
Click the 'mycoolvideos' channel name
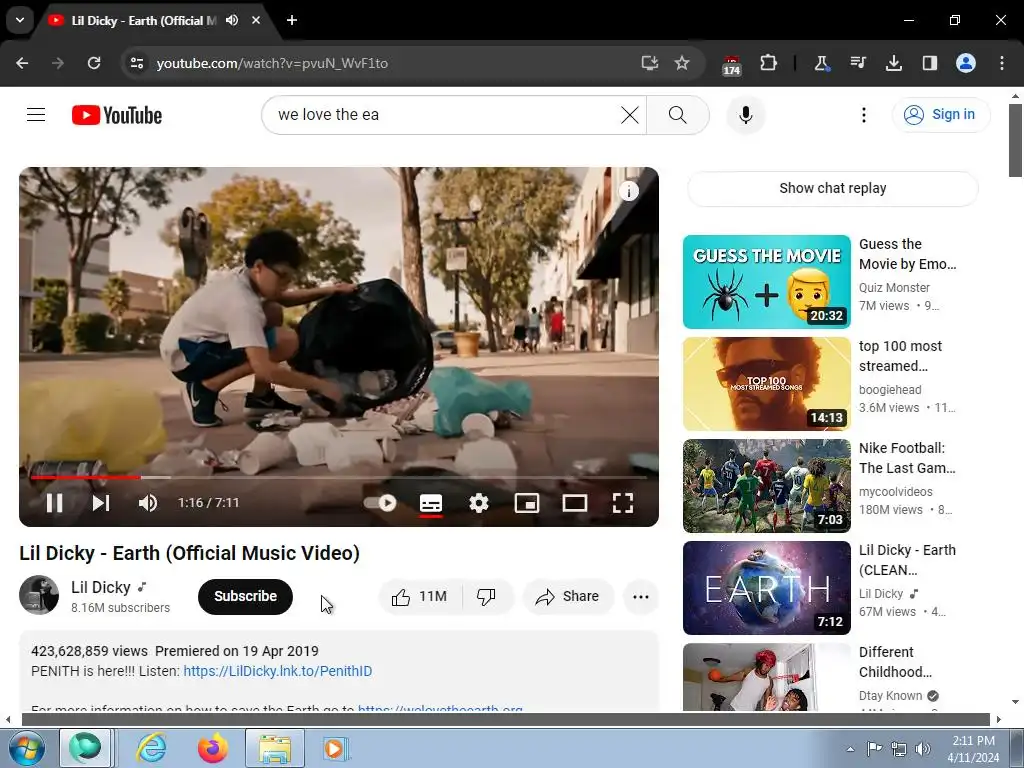click(895, 491)
